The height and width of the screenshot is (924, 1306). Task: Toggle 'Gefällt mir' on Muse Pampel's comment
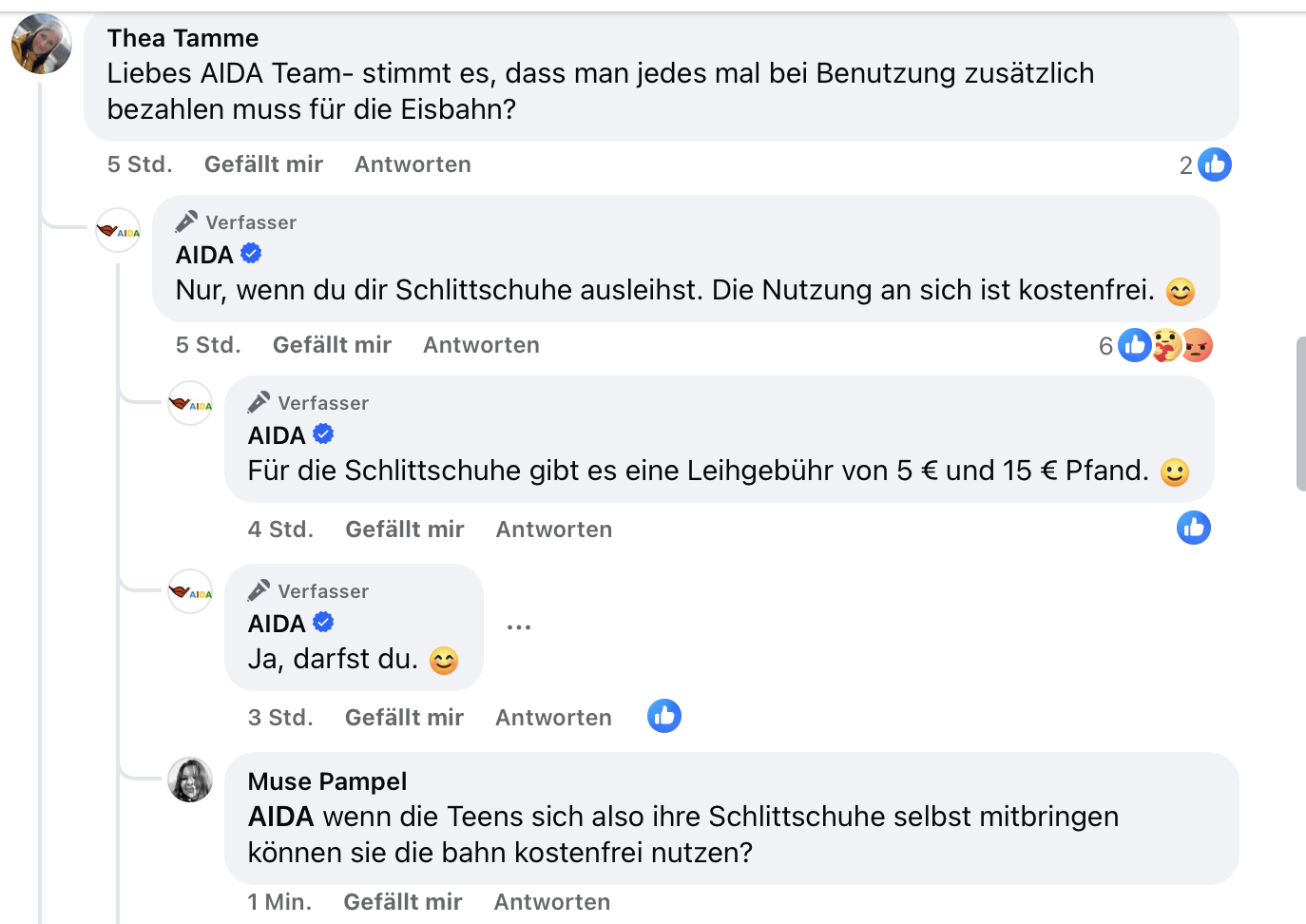point(402,901)
